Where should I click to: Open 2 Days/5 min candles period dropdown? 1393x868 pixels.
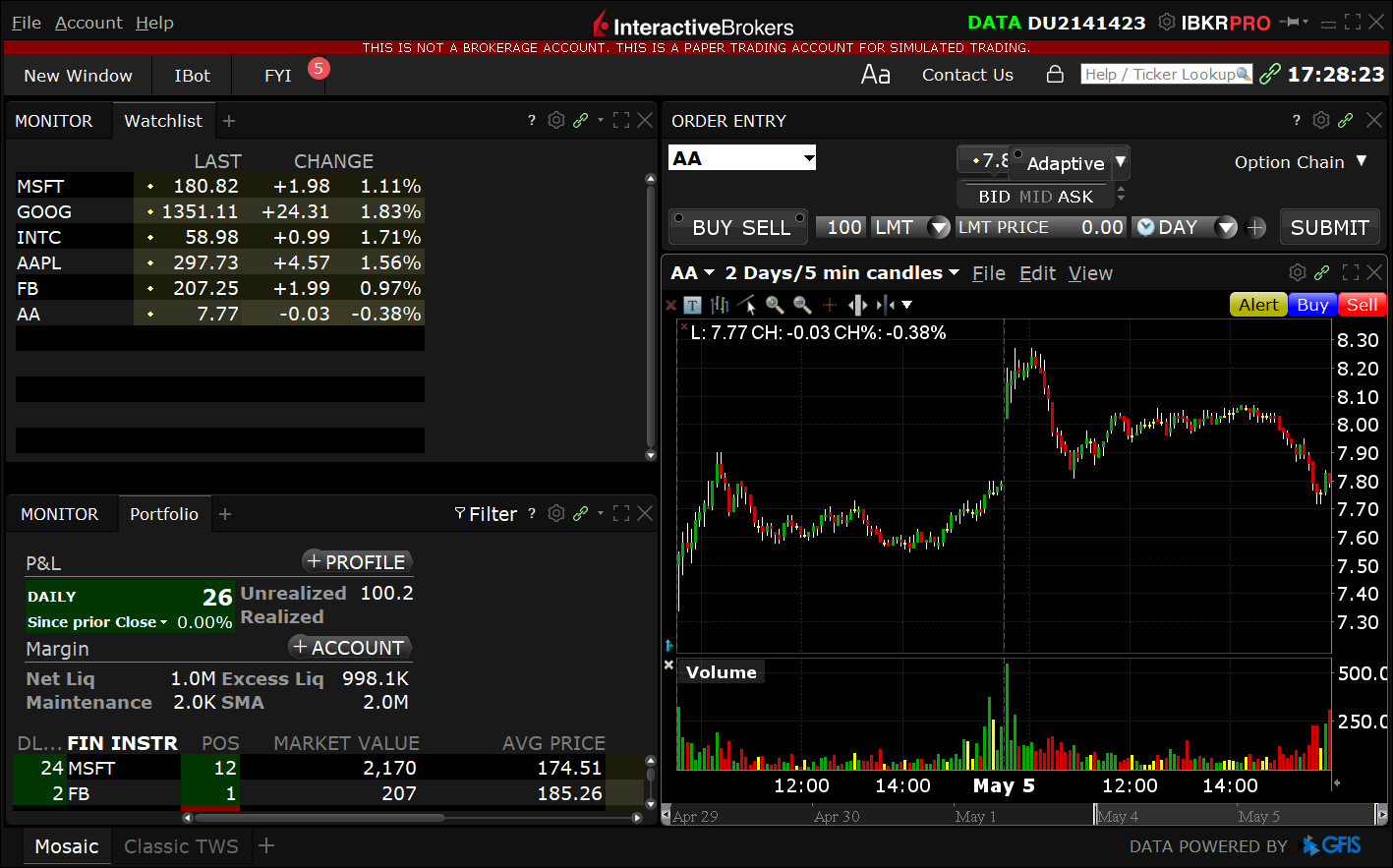pyautogui.click(x=954, y=272)
